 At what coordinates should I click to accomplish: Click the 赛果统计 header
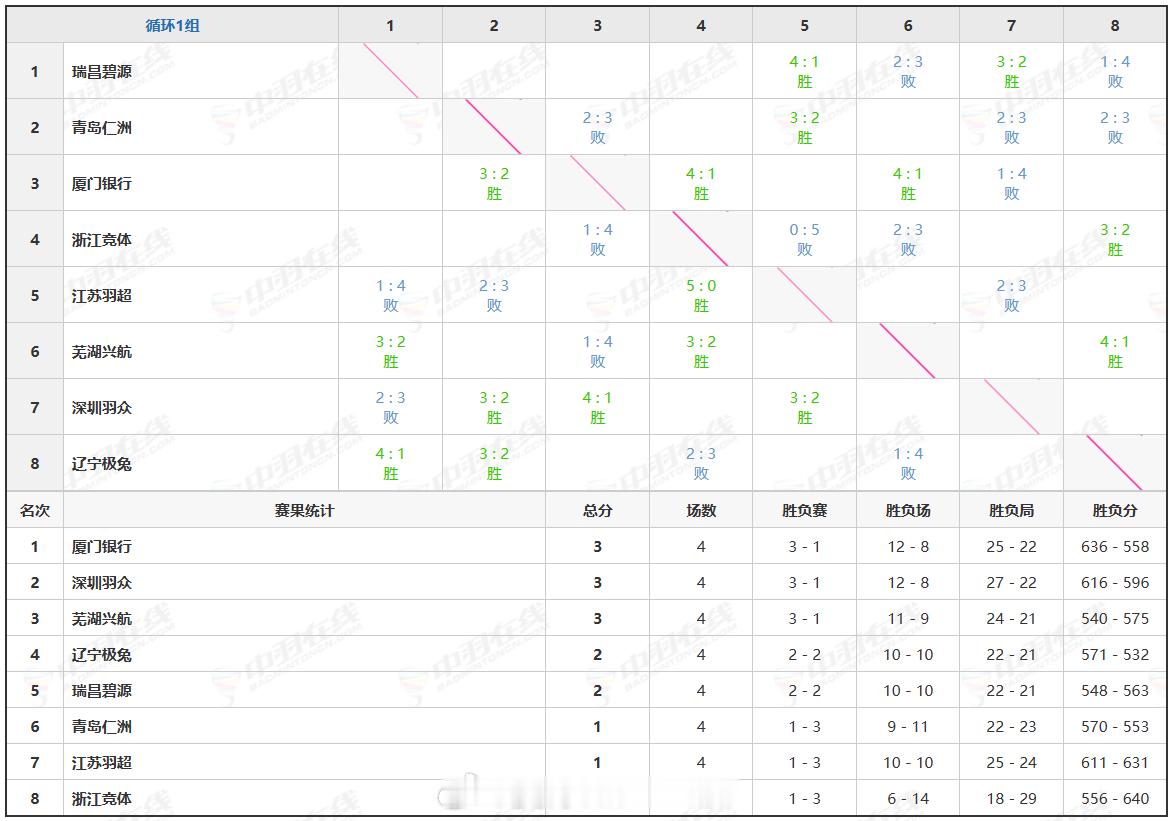click(304, 511)
